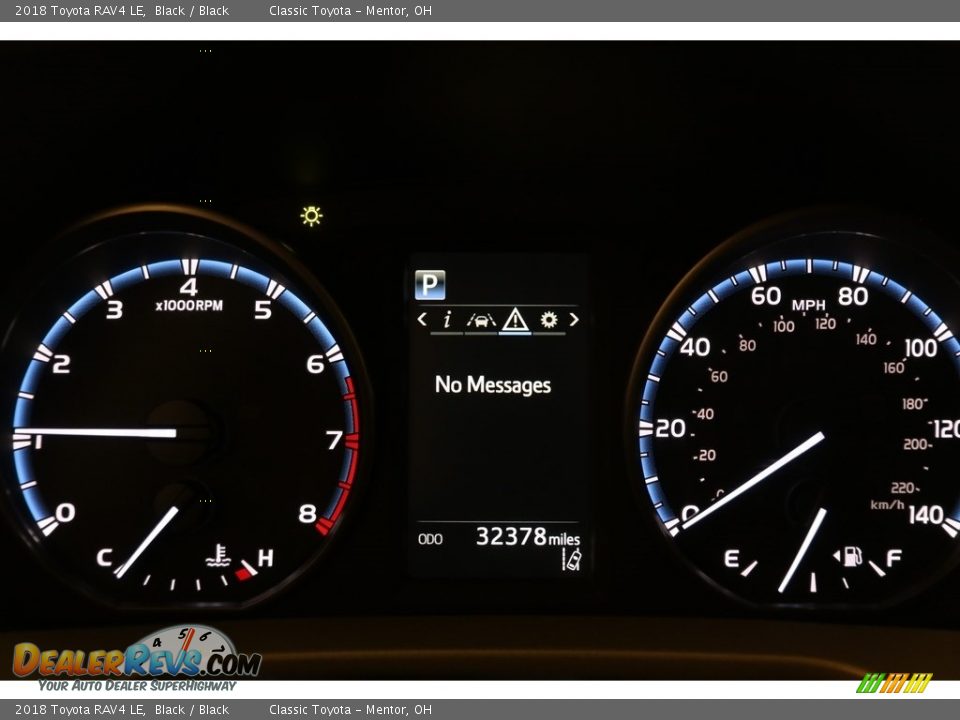Viewport: 960px width, 720px height.
Task: Select the blue P park indicator
Action: point(430,285)
